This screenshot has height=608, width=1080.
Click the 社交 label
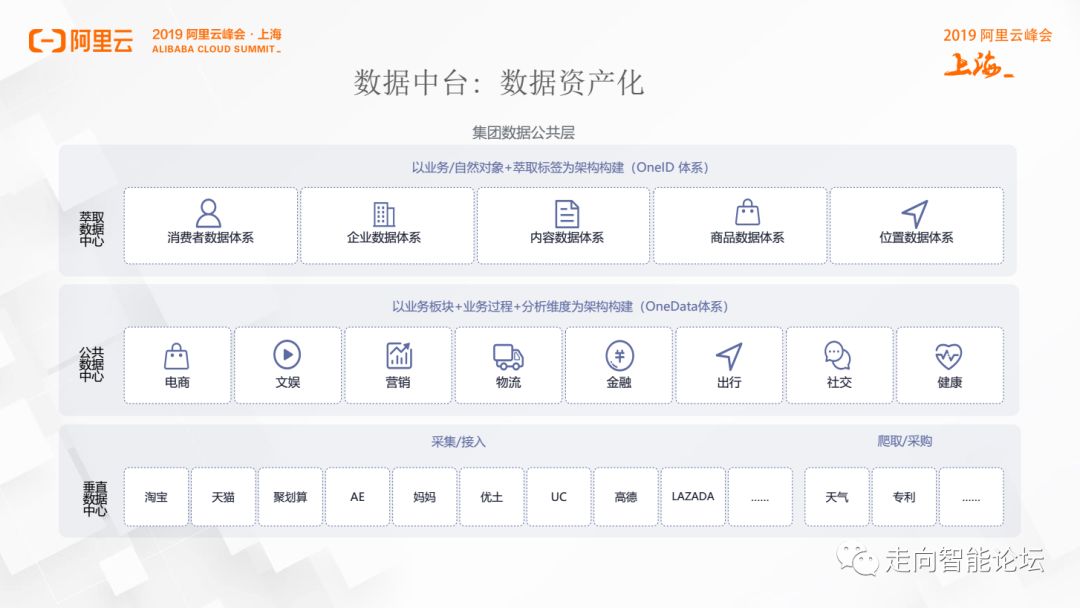(x=839, y=382)
